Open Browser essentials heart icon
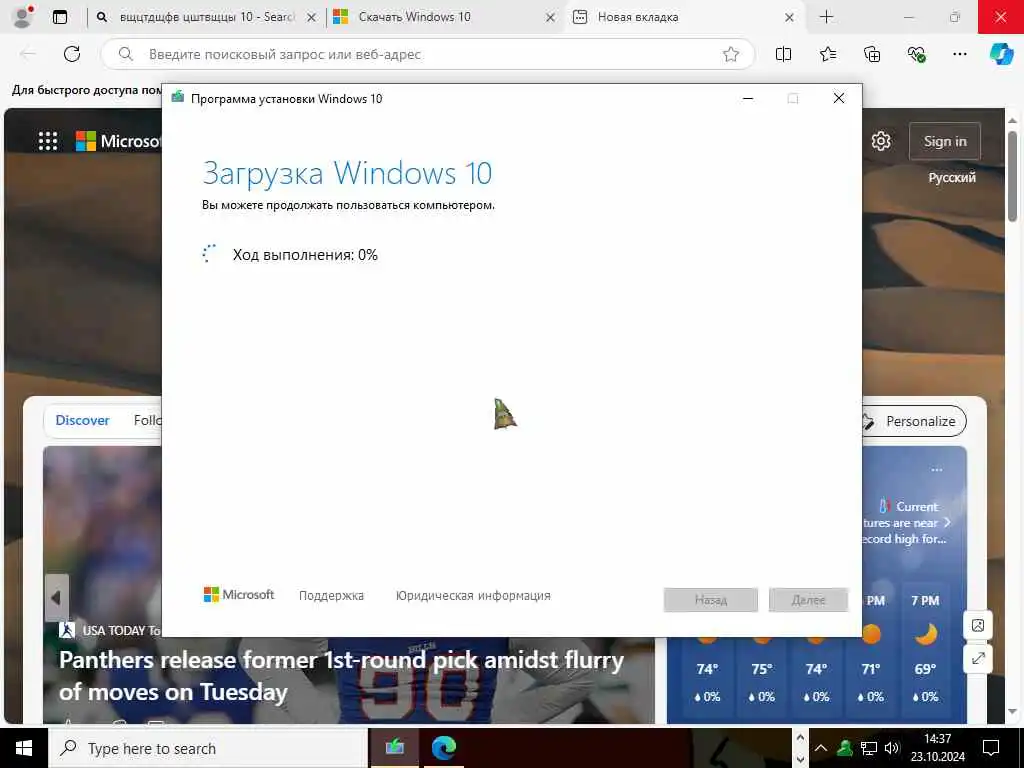1024x768 pixels. point(916,54)
